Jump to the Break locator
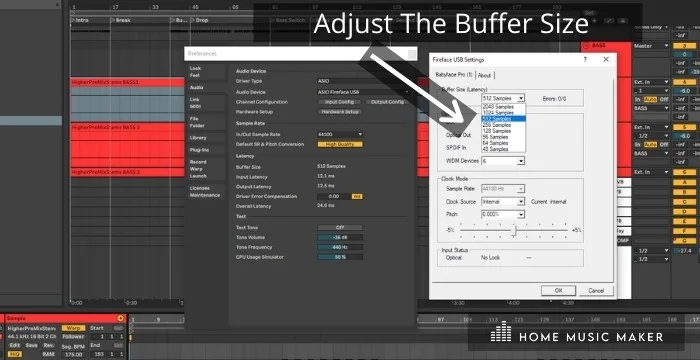Viewport: 700px width, 360px height. click(x=121, y=20)
